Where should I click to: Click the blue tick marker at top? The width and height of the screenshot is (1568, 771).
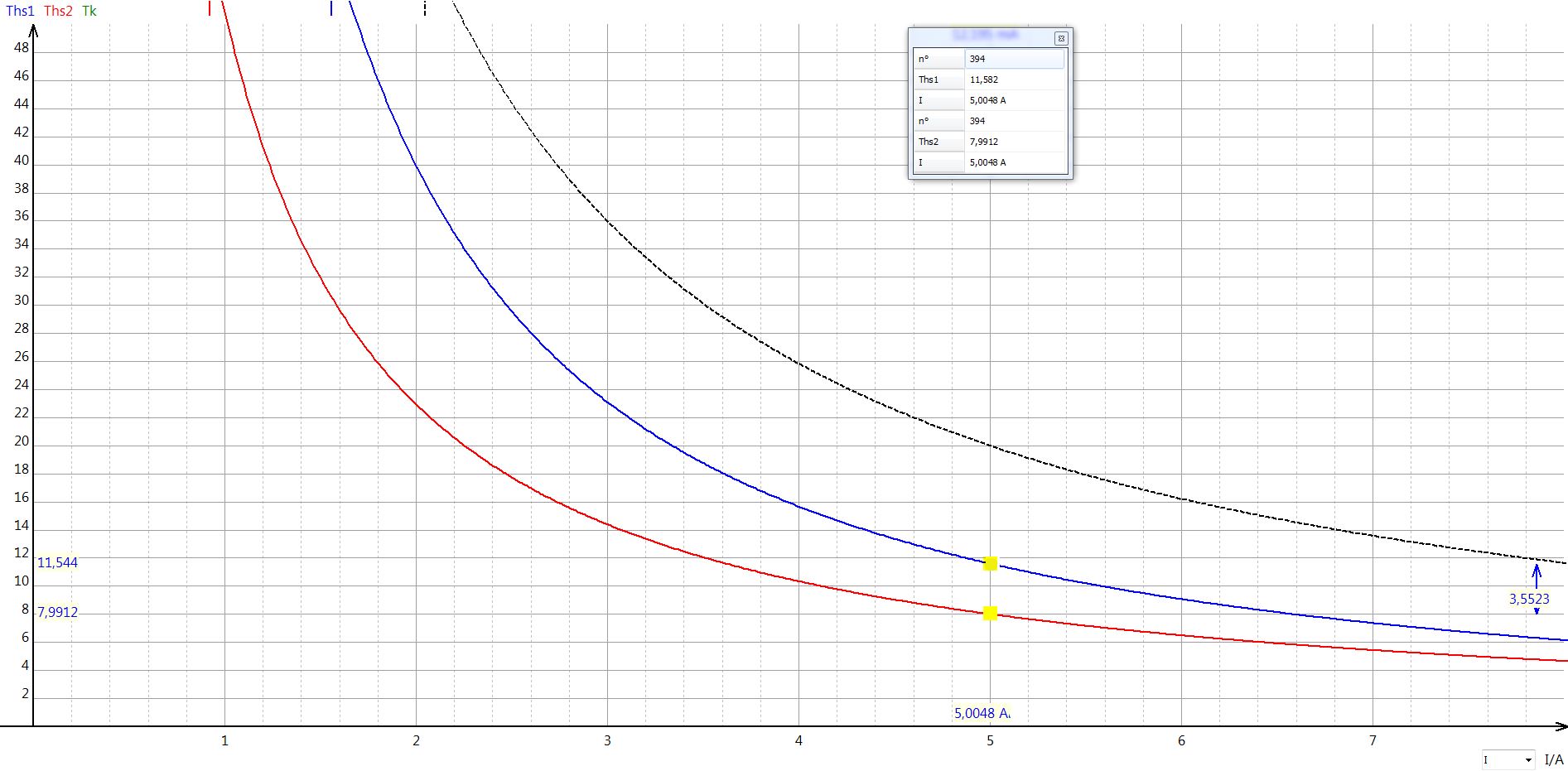(x=331, y=8)
